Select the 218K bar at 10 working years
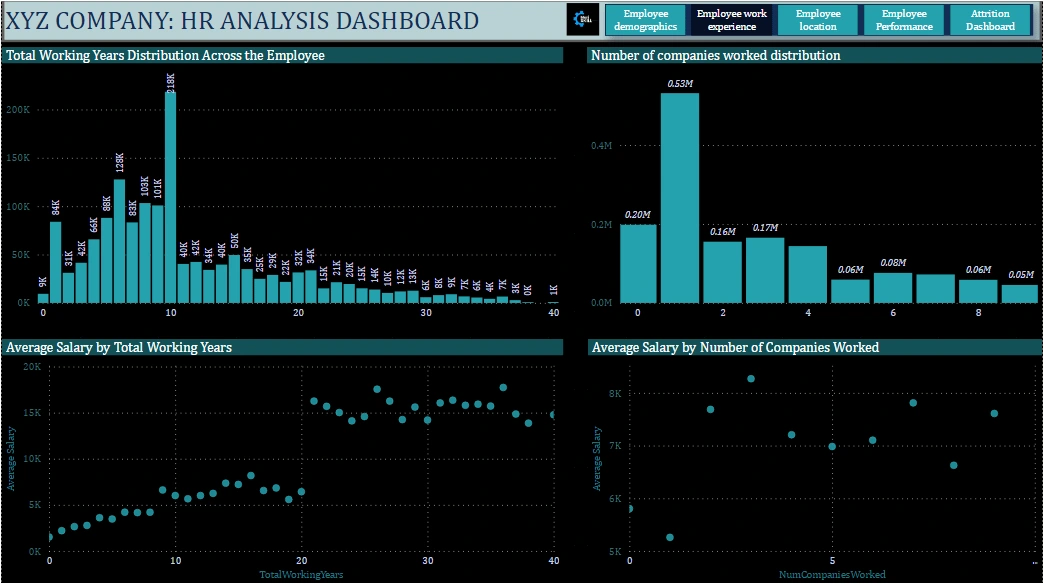 click(170, 197)
